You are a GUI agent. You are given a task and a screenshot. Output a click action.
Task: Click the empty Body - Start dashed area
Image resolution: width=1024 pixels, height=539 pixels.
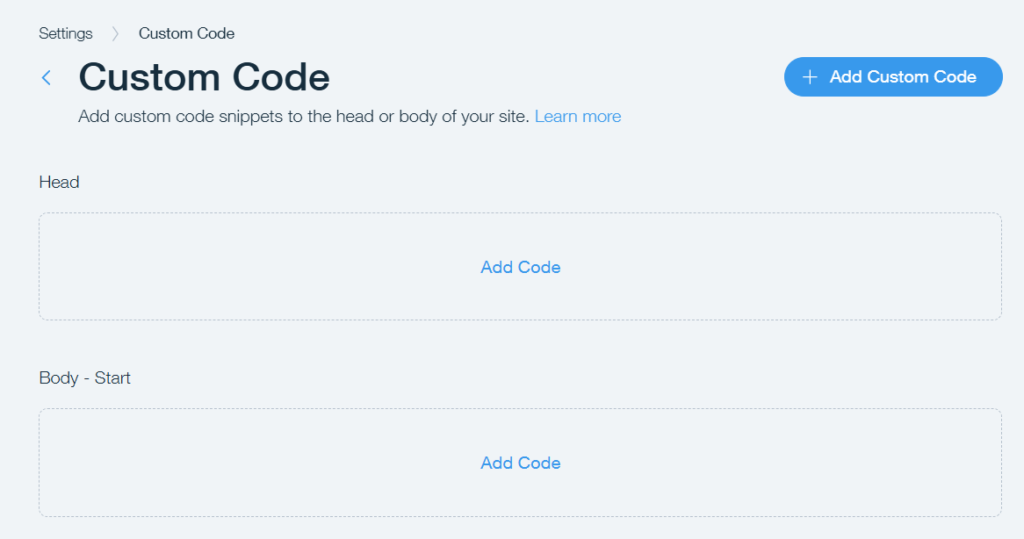click(520, 463)
